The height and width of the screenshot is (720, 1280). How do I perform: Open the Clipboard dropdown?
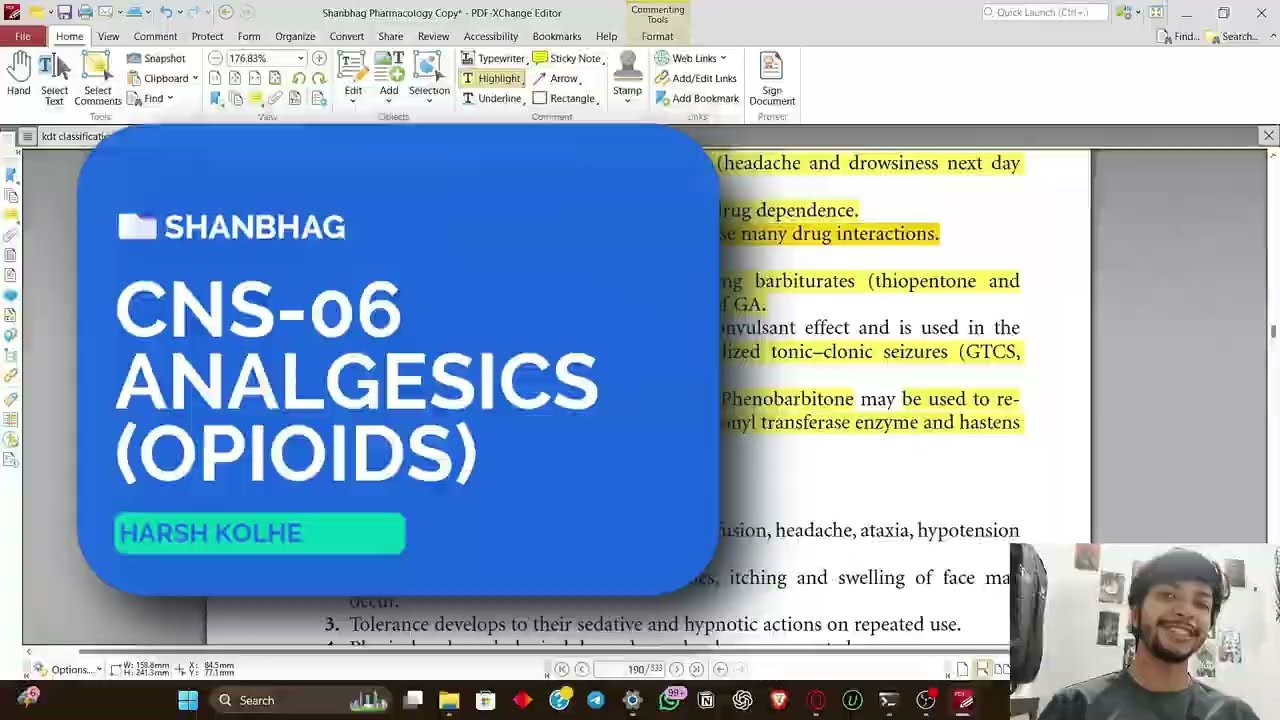pos(162,78)
